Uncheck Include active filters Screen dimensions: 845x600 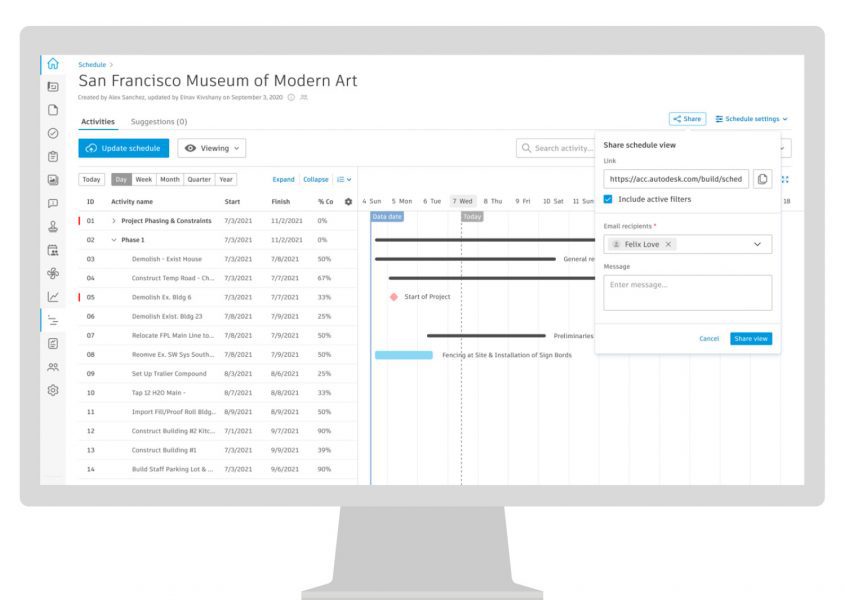click(608, 200)
